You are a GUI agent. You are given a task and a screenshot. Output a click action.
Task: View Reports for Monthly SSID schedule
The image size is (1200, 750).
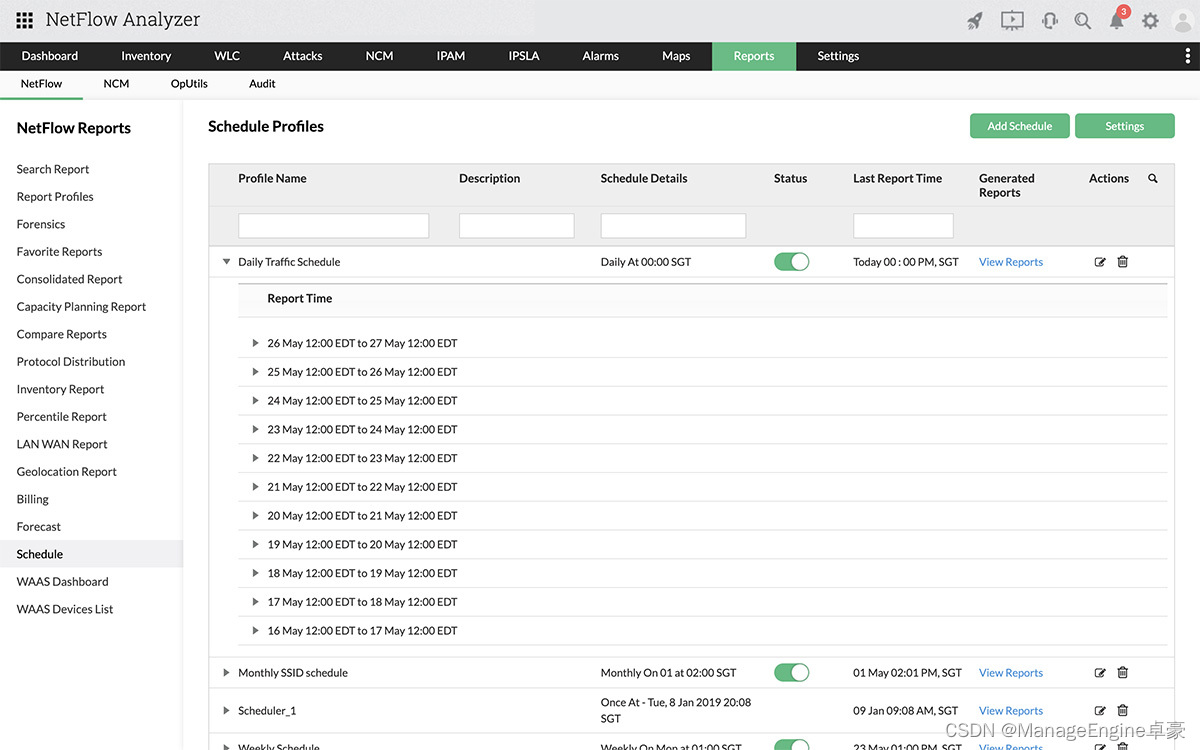1011,673
